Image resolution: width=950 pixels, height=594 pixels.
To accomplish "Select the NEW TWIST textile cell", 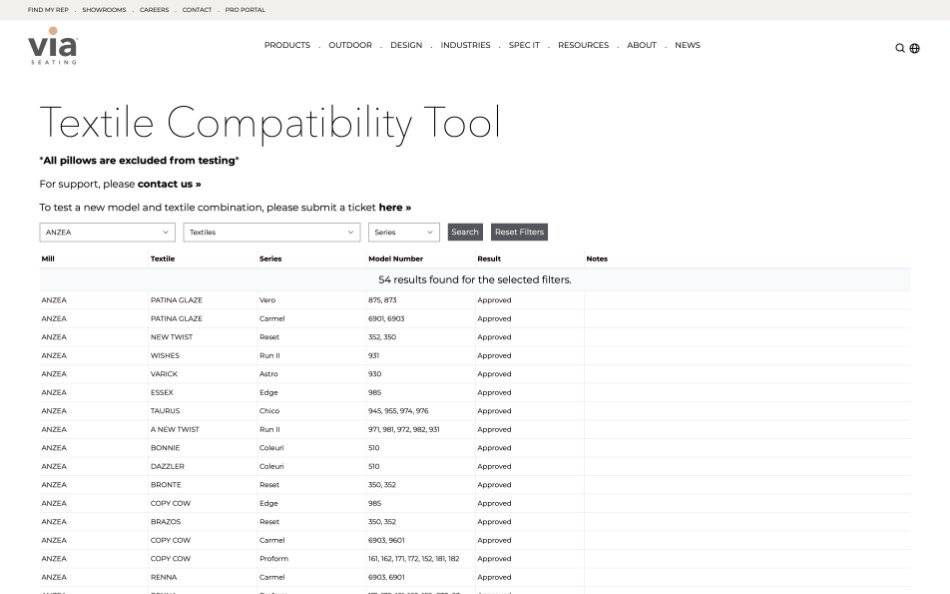I will (171, 337).
